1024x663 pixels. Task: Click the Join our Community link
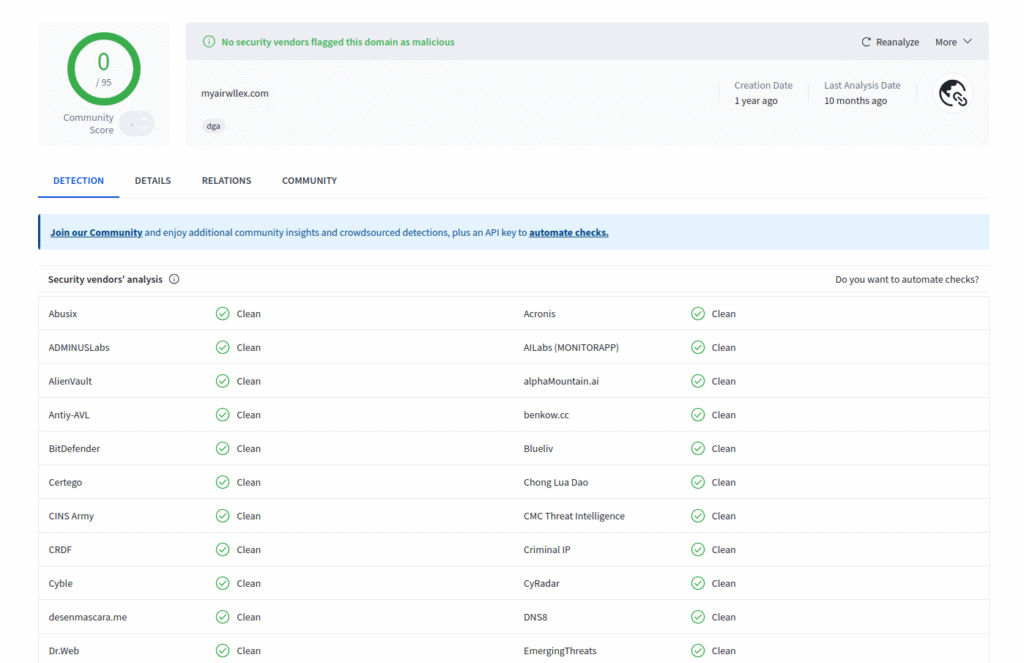tap(95, 231)
